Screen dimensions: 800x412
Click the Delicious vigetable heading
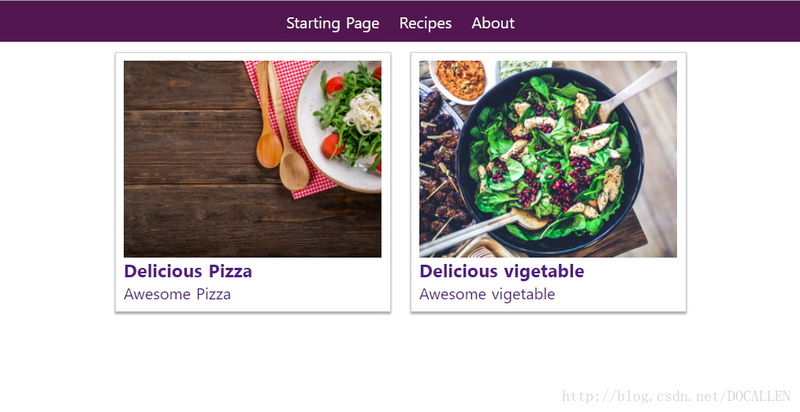pyautogui.click(x=502, y=271)
